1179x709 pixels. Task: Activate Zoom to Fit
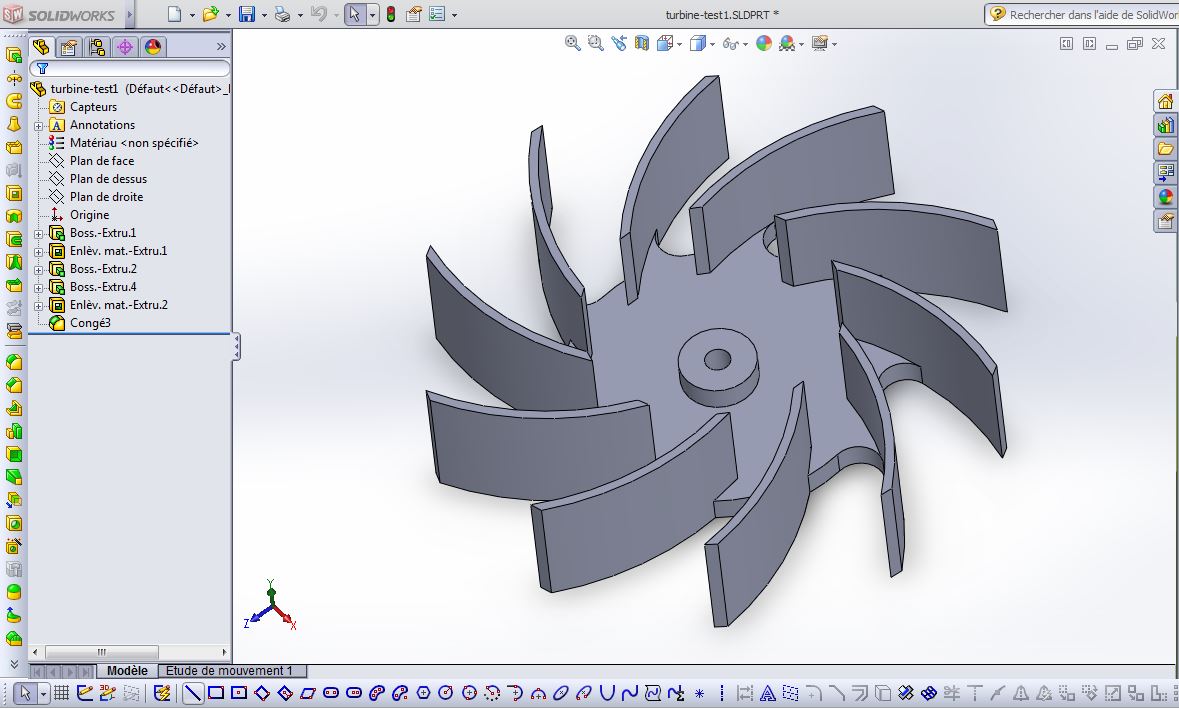tap(571, 42)
